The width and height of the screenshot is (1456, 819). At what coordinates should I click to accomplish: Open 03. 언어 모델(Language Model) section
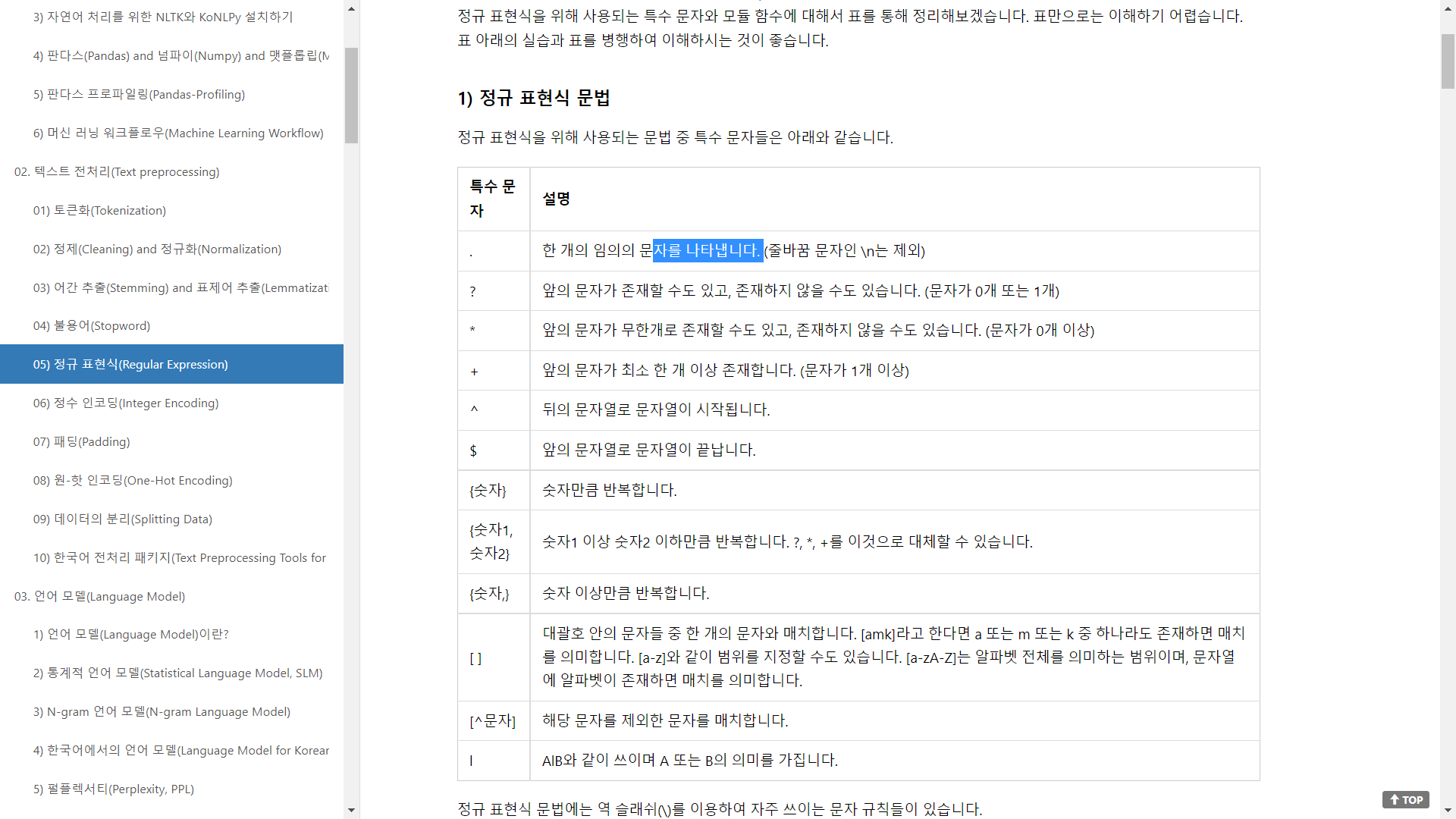[99, 596]
